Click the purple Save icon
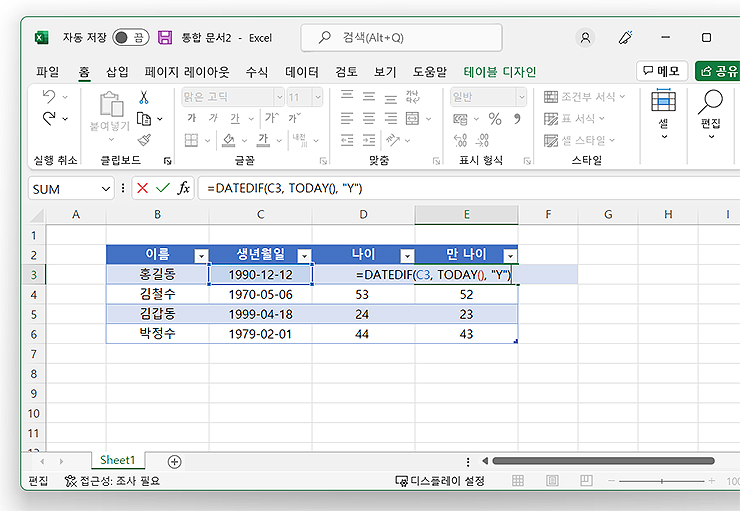This screenshot has width=740, height=511. pyautogui.click(x=165, y=37)
